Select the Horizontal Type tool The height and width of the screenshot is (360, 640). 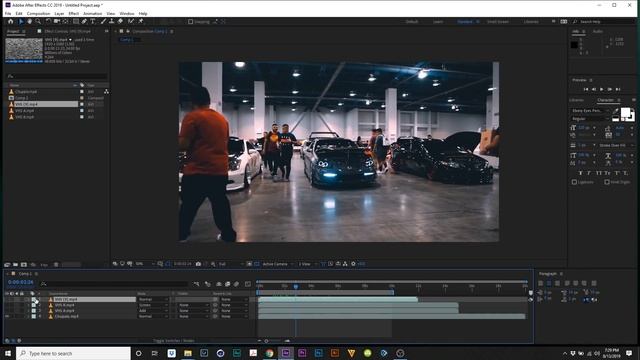click(x=93, y=21)
